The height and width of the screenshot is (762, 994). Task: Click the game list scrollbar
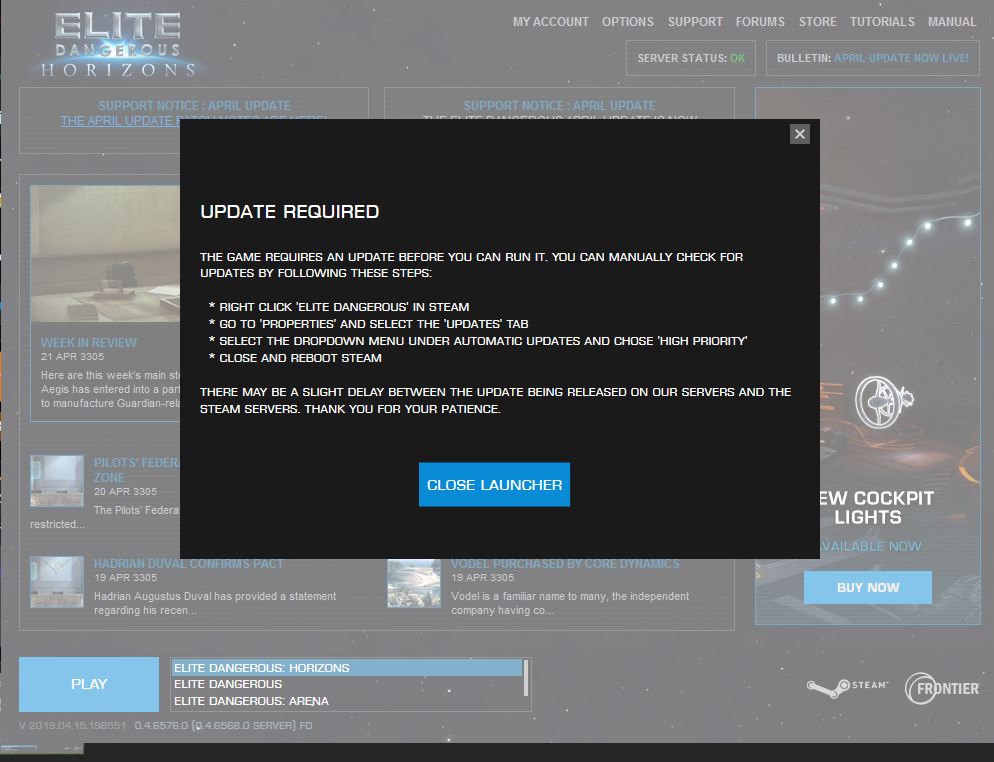pyautogui.click(x=526, y=678)
